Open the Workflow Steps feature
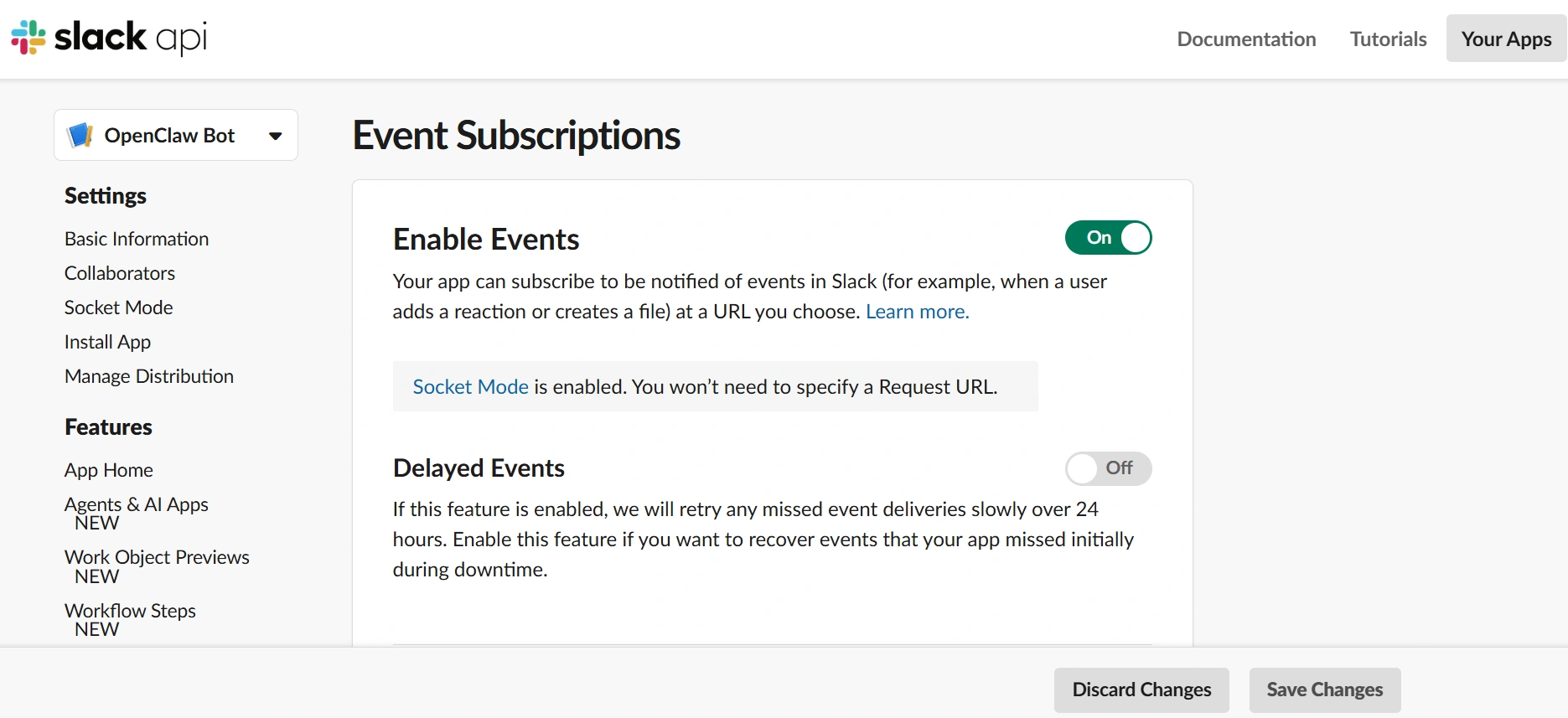Screen dimensions: 1568x718 [x=130, y=620]
